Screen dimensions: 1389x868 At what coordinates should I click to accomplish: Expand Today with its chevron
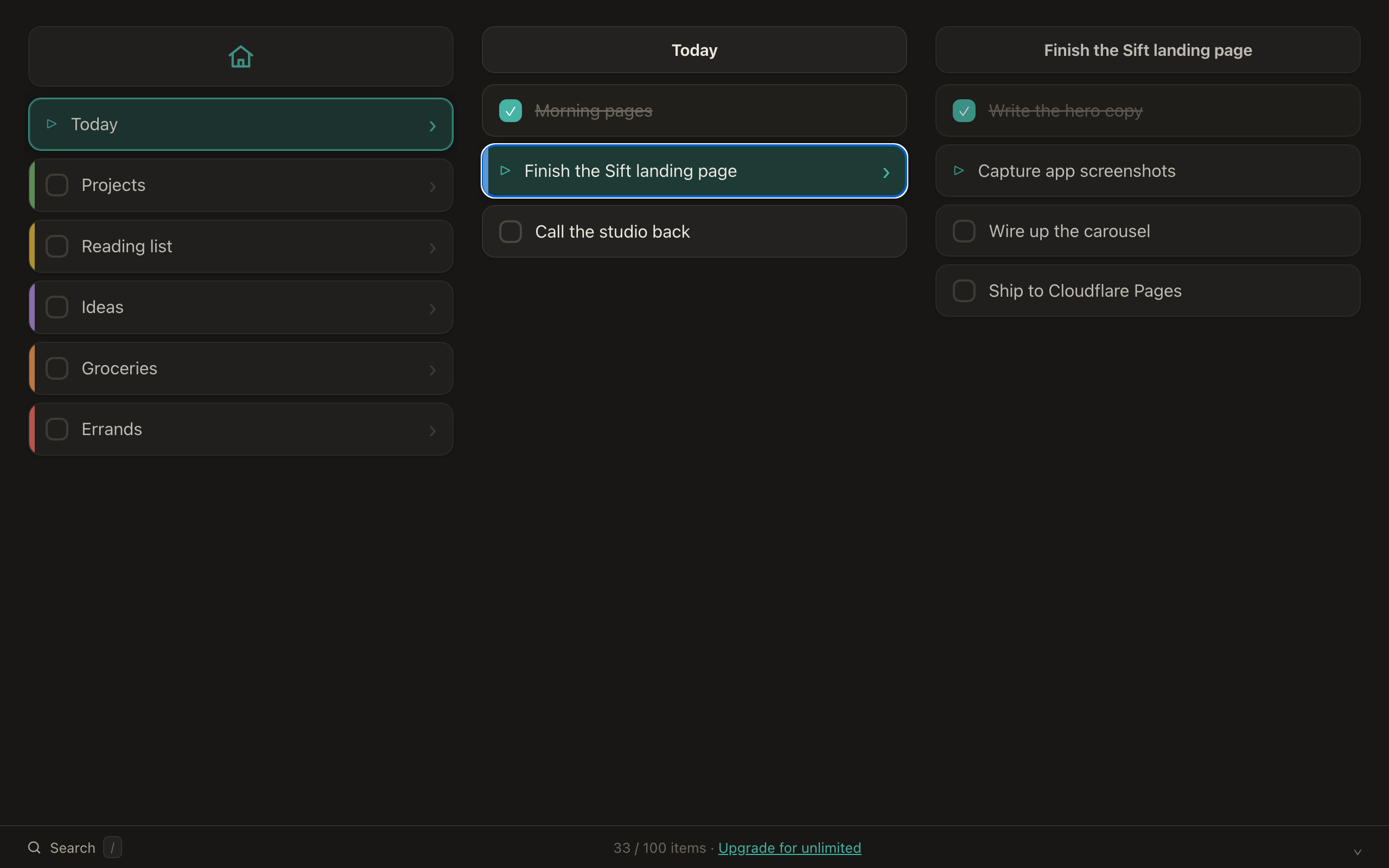tap(433, 126)
